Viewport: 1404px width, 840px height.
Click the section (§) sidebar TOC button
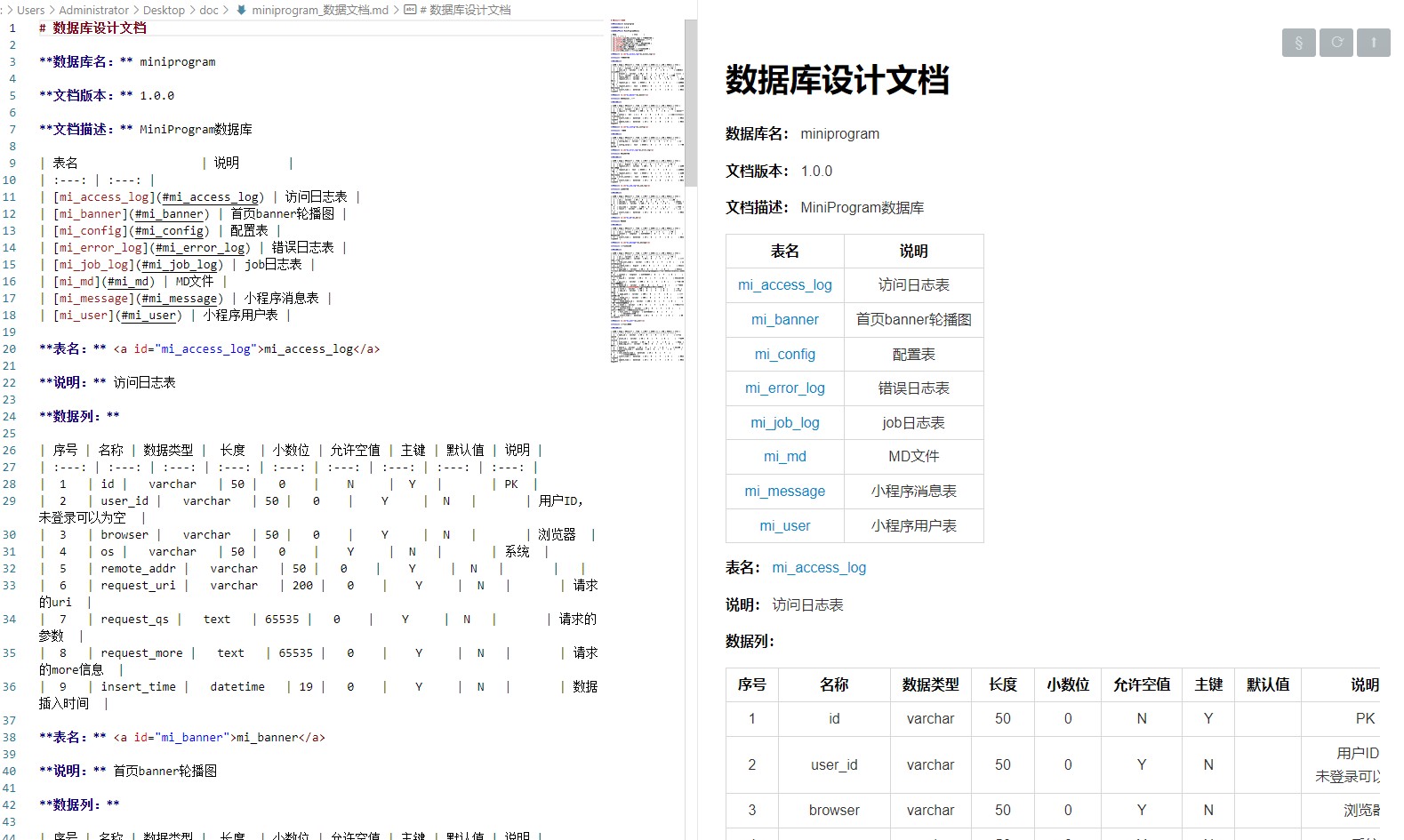(1298, 43)
